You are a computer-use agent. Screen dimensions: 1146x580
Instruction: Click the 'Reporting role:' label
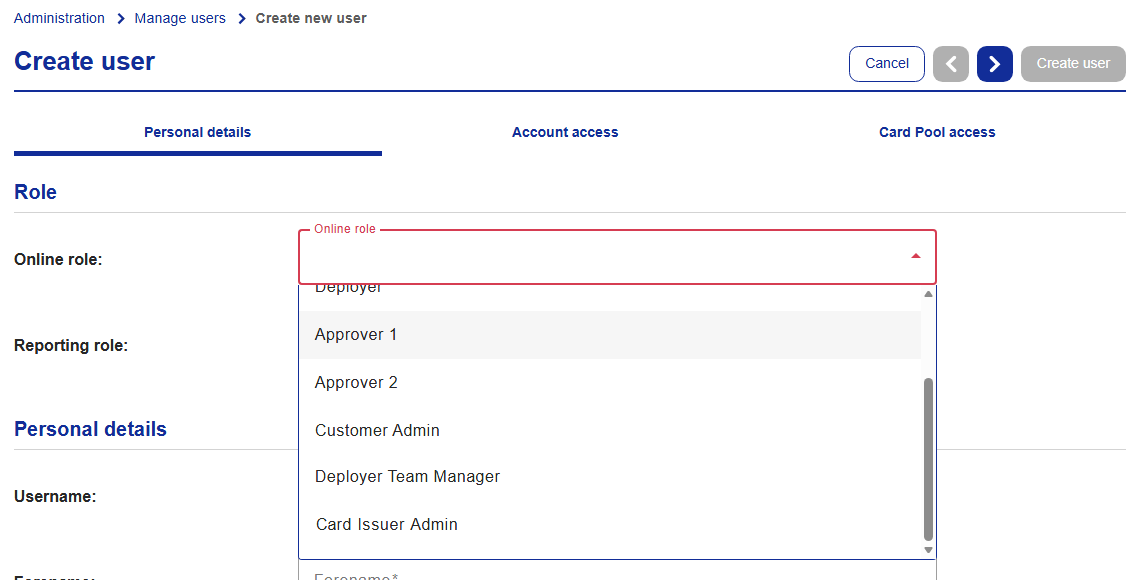(x=71, y=346)
